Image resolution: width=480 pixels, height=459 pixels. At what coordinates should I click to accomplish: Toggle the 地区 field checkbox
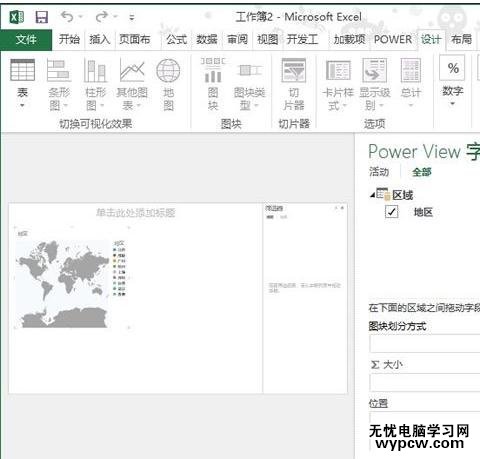pyautogui.click(x=391, y=212)
